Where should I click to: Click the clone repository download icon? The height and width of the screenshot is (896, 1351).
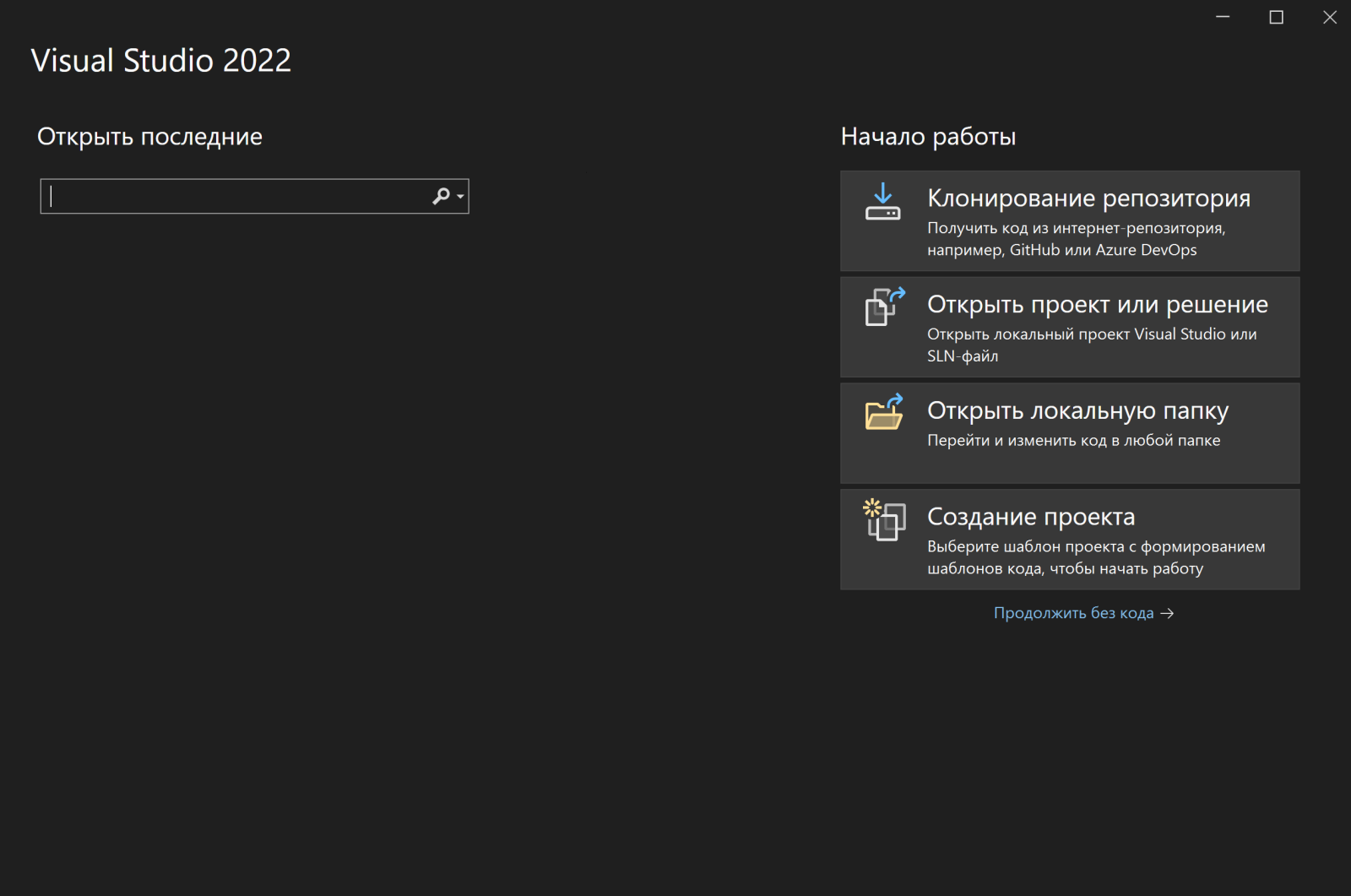pyautogui.click(x=882, y=202)
